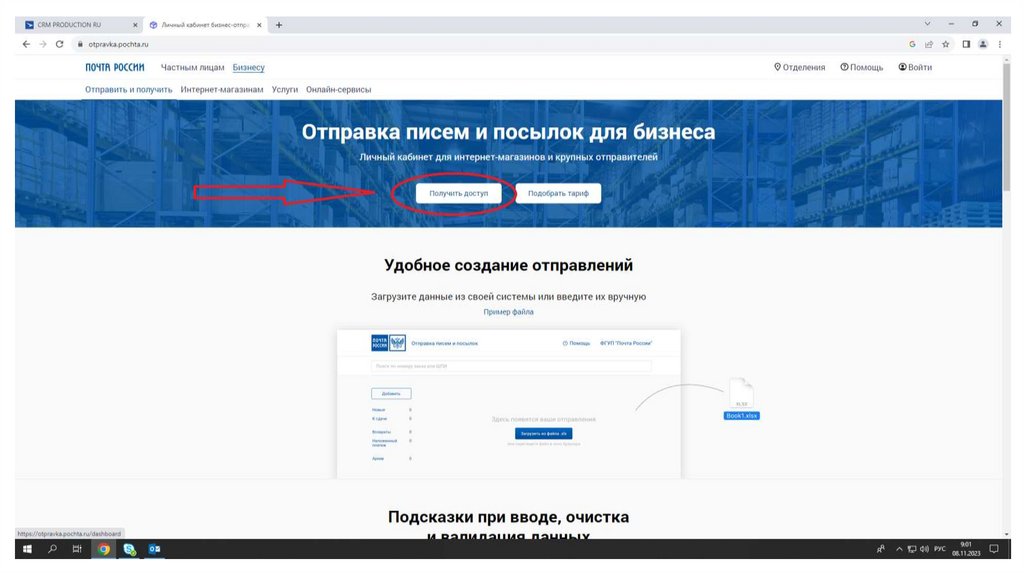The width and height of the screenshot is (1024, 574).
Task: Click the Почта России logo
Action: pos(115,67)
